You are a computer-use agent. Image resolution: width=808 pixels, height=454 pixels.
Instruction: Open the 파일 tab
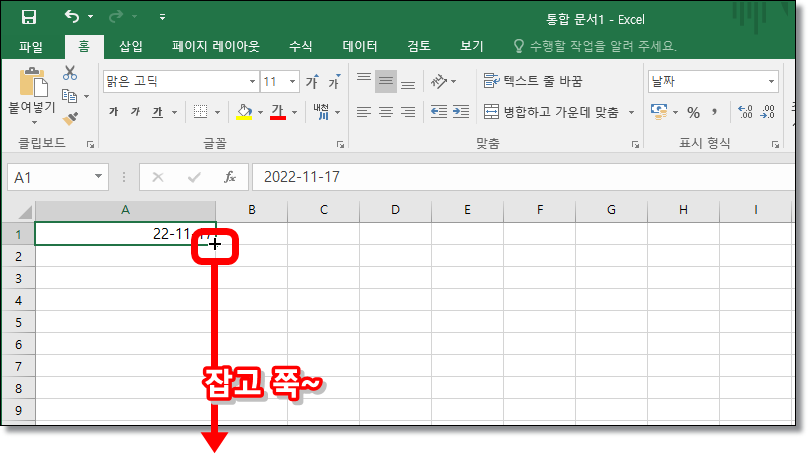coord(31,47)
